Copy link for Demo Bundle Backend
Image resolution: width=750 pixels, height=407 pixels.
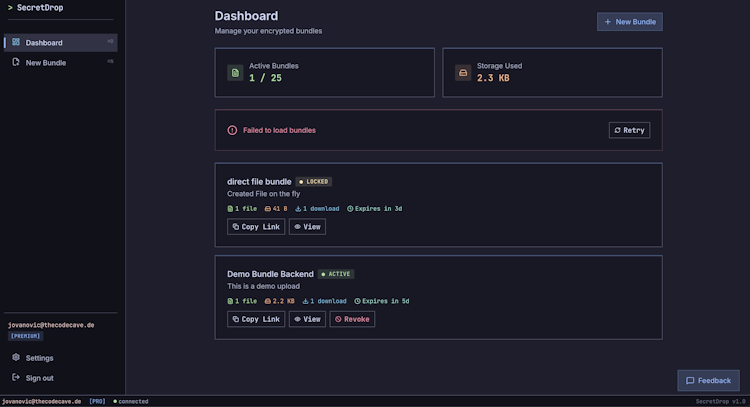(256, 319)
